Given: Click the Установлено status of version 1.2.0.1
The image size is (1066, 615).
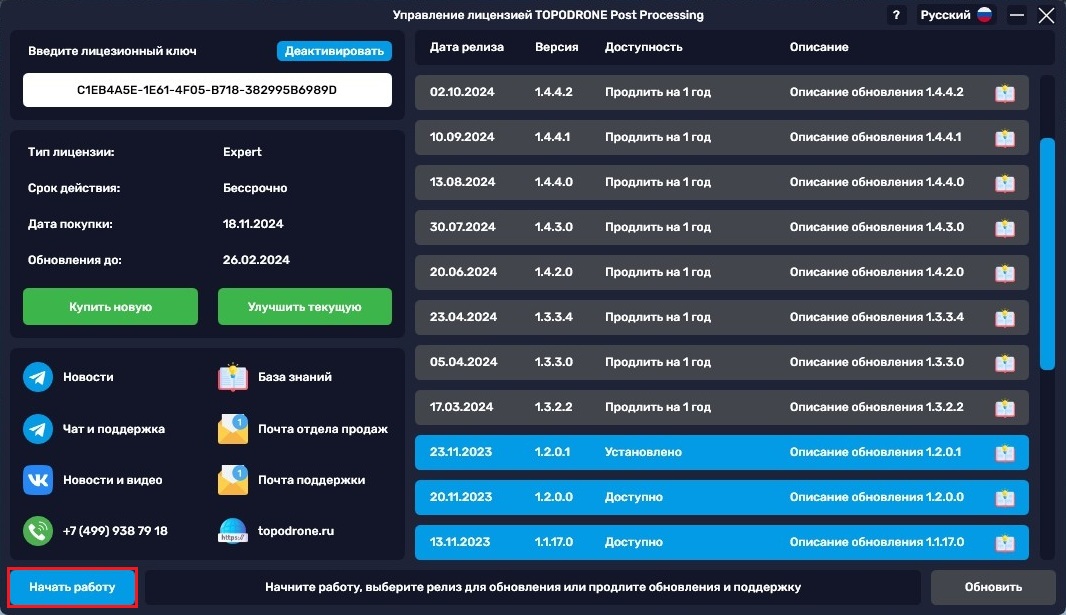Looking at the screenshot, I should tap(643, 452).
